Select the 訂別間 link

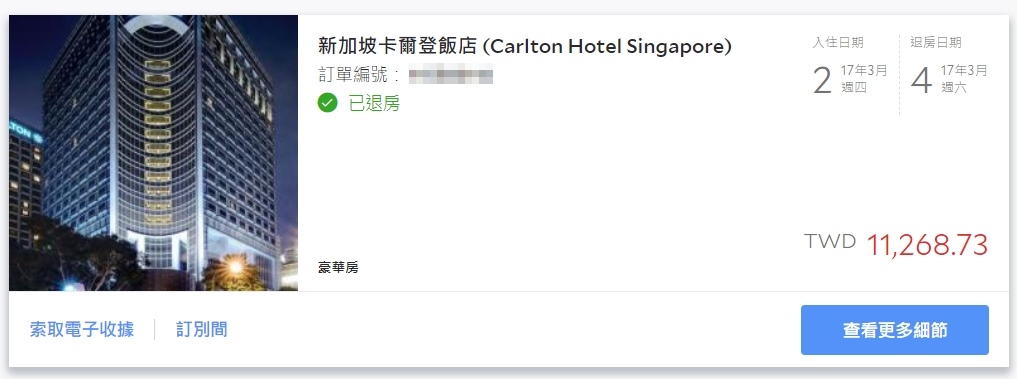point(202,329)
